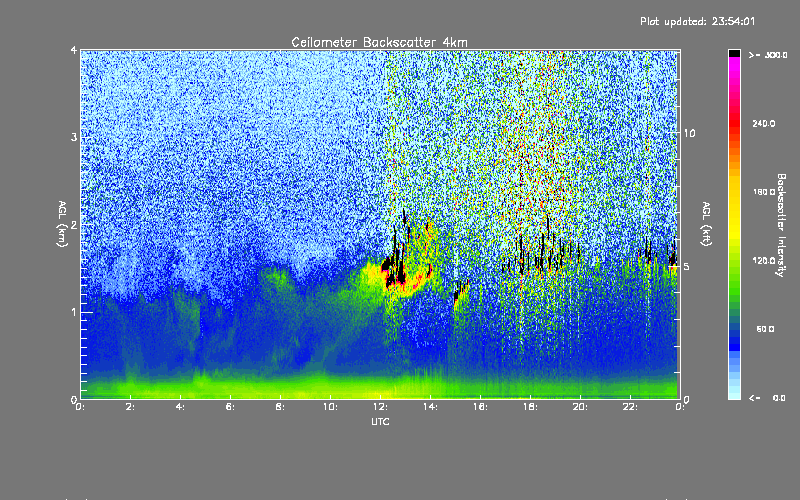Click the '5' tick on the AGL (kft) axis
The height and width of the screenshot is (500, 800).
[686, 266]
